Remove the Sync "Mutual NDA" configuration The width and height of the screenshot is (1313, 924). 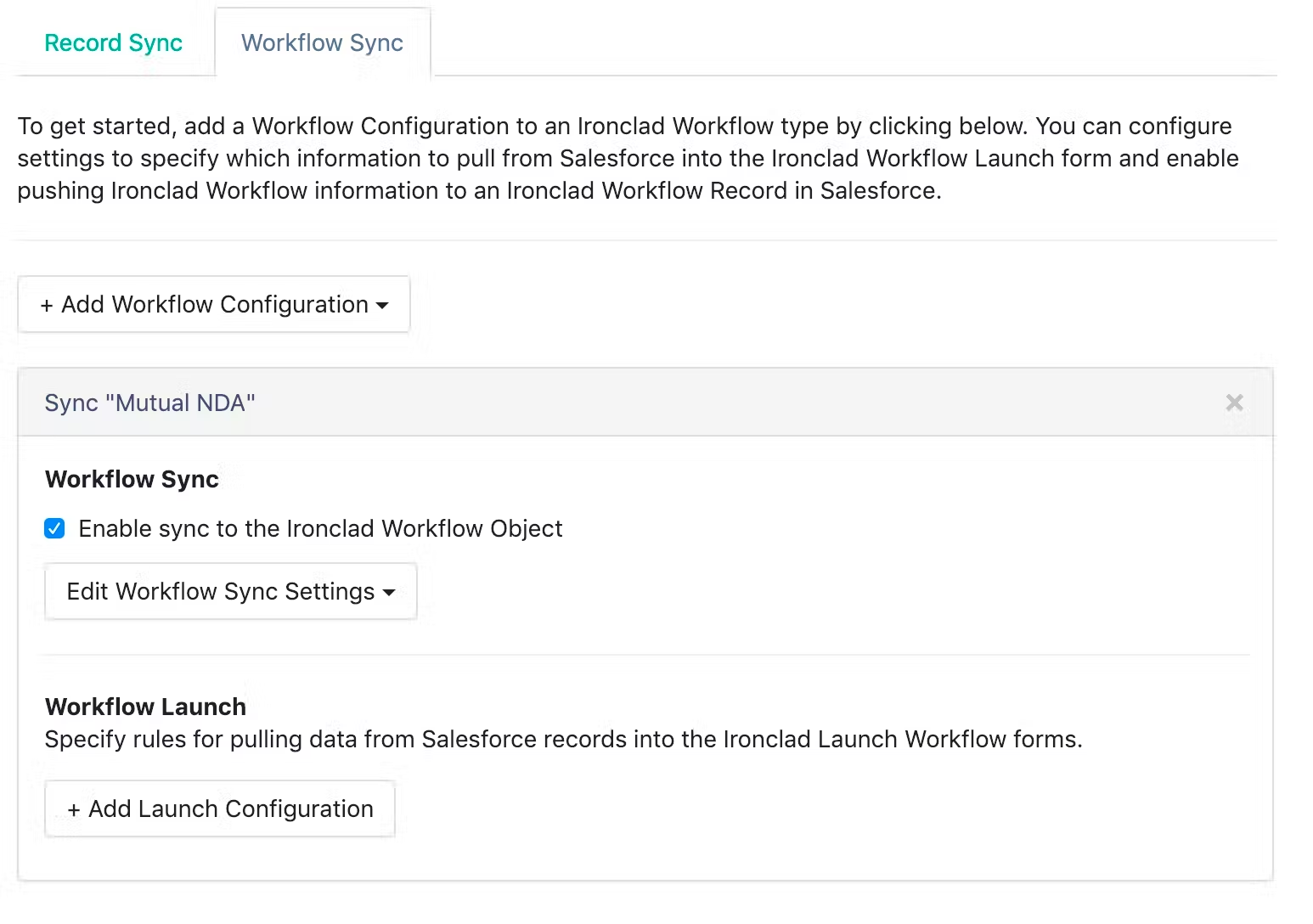click(1235, 403)
